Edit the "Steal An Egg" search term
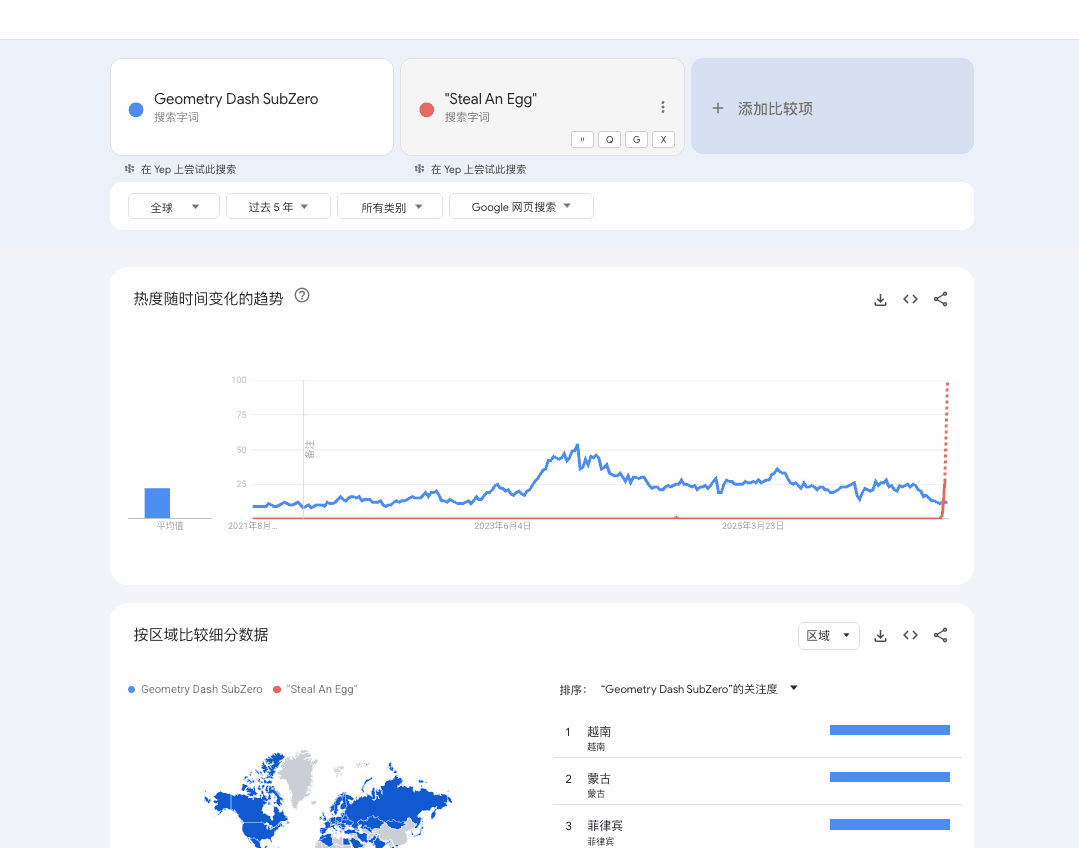The image size is (1079, 848). pos(491,99)
